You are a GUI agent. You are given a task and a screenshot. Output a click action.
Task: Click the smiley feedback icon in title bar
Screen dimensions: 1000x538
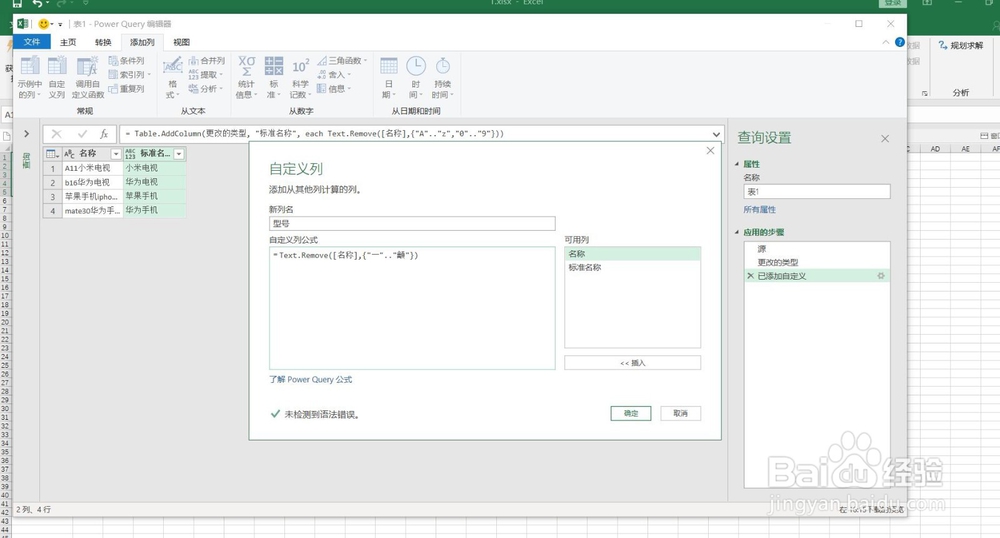(x=43, y=24)
